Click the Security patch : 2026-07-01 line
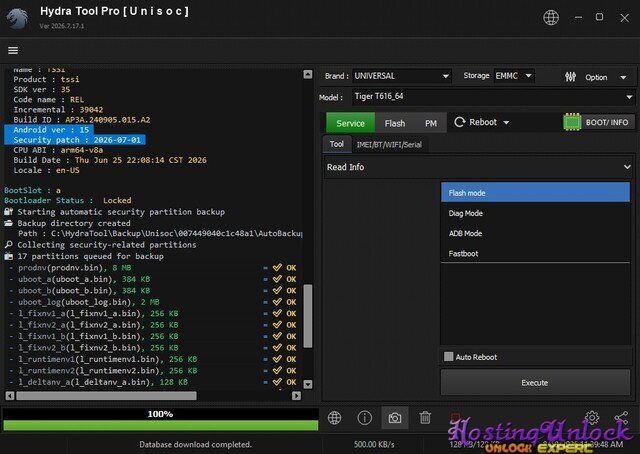The image size is (640, 454). click(x=77, y=140)
